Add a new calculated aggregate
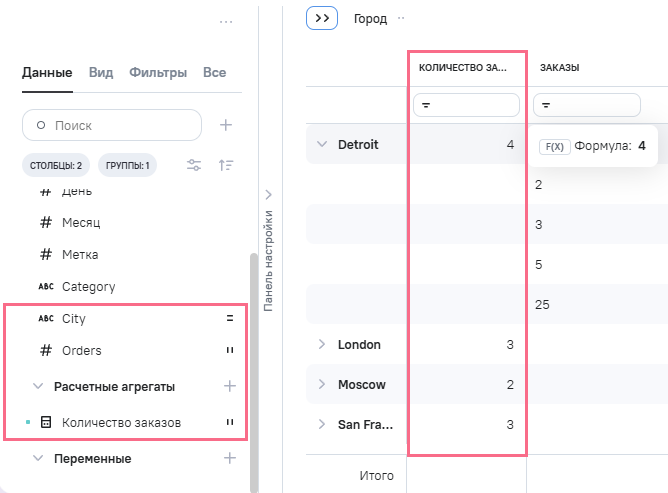Viewport: 668px width, 493px height. tap(229, 385)
